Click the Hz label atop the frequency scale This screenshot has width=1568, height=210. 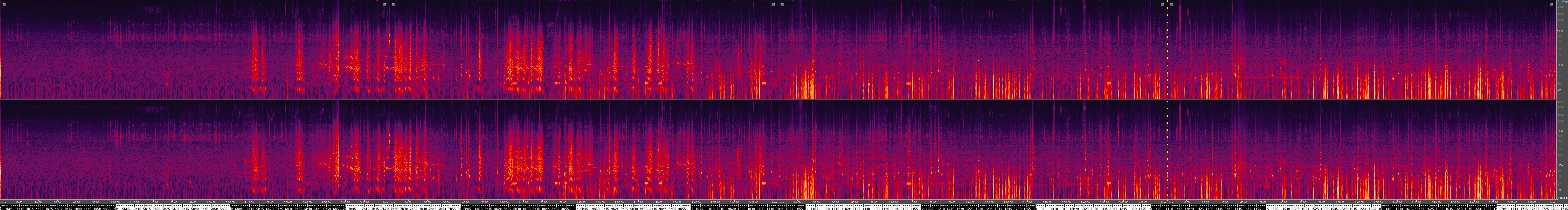point(1562,2)
